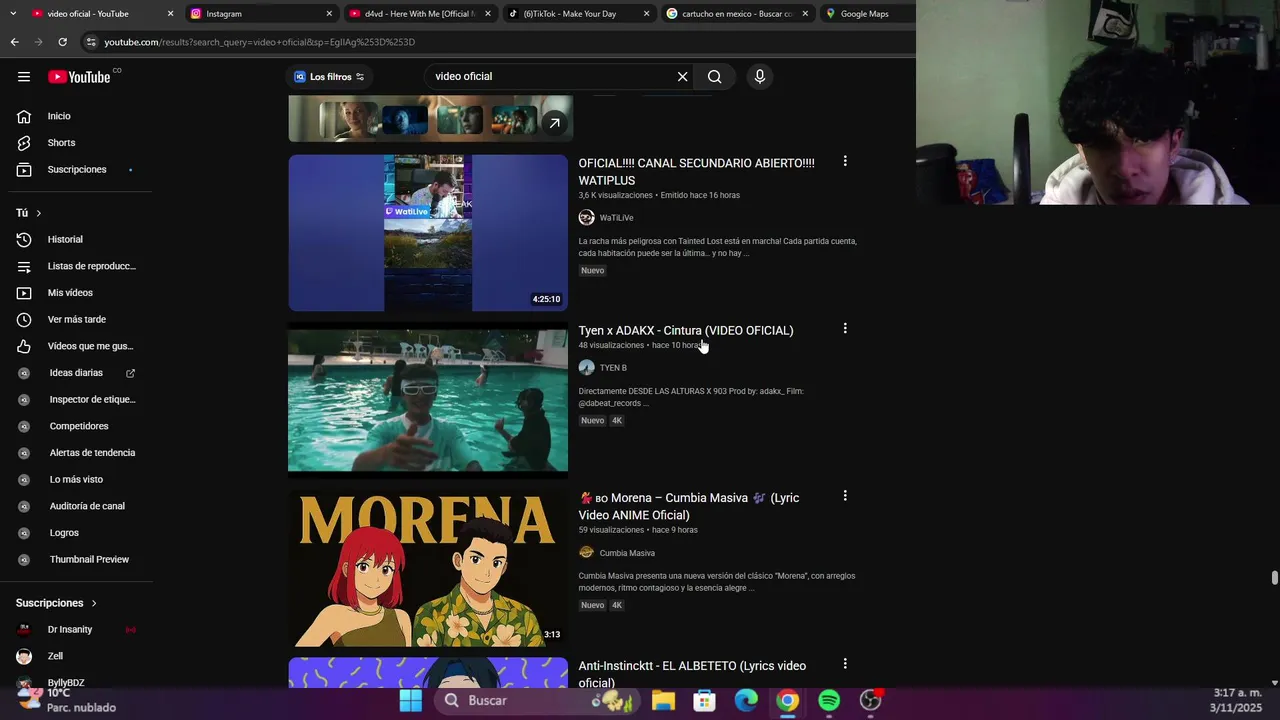Open Microsoft Edge from taskbar
The width and height of the screenshot is (1280, 720).
[x=746, y=701]
